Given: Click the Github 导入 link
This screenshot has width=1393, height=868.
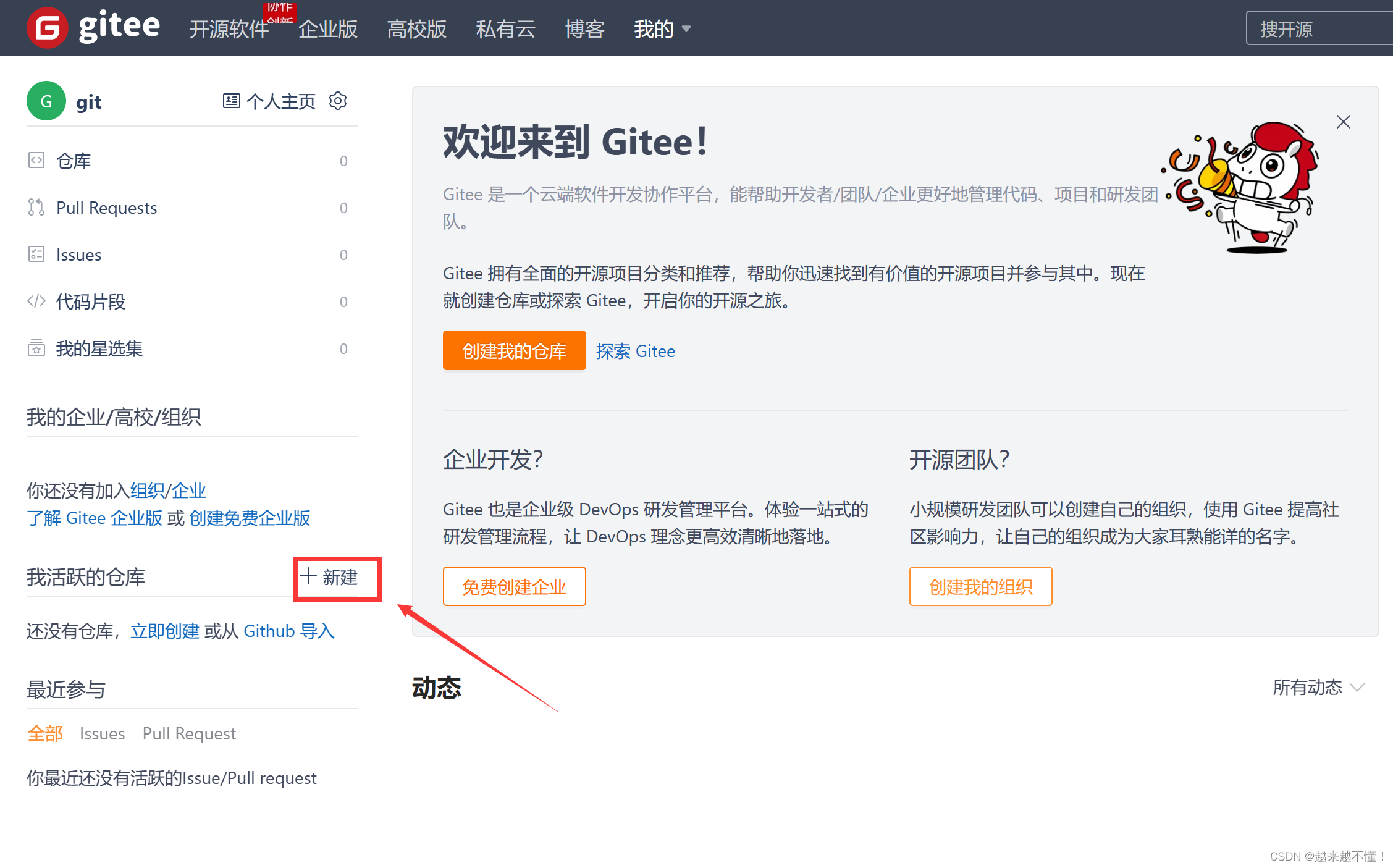Looking at the screenshot, I should click(x=289, y=631).
